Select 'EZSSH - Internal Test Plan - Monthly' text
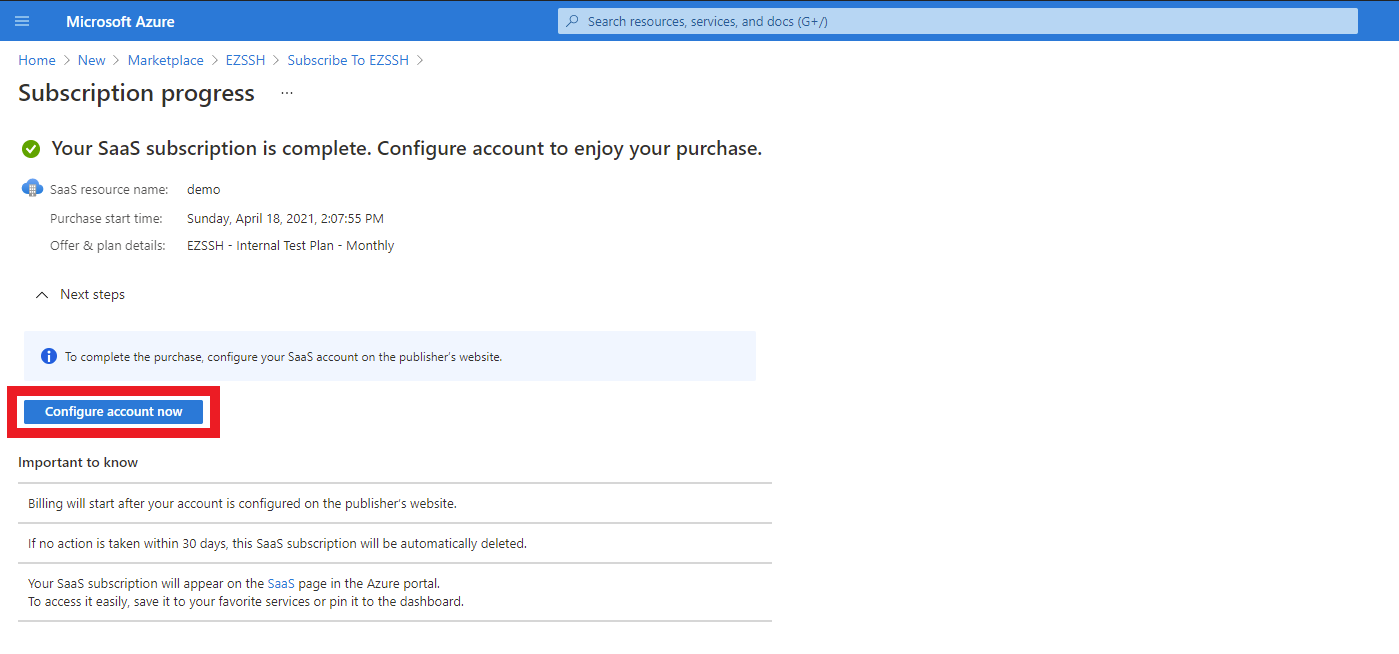This screenshot has height=654, width=1399. pyautogui.click(x=290, y=245)
